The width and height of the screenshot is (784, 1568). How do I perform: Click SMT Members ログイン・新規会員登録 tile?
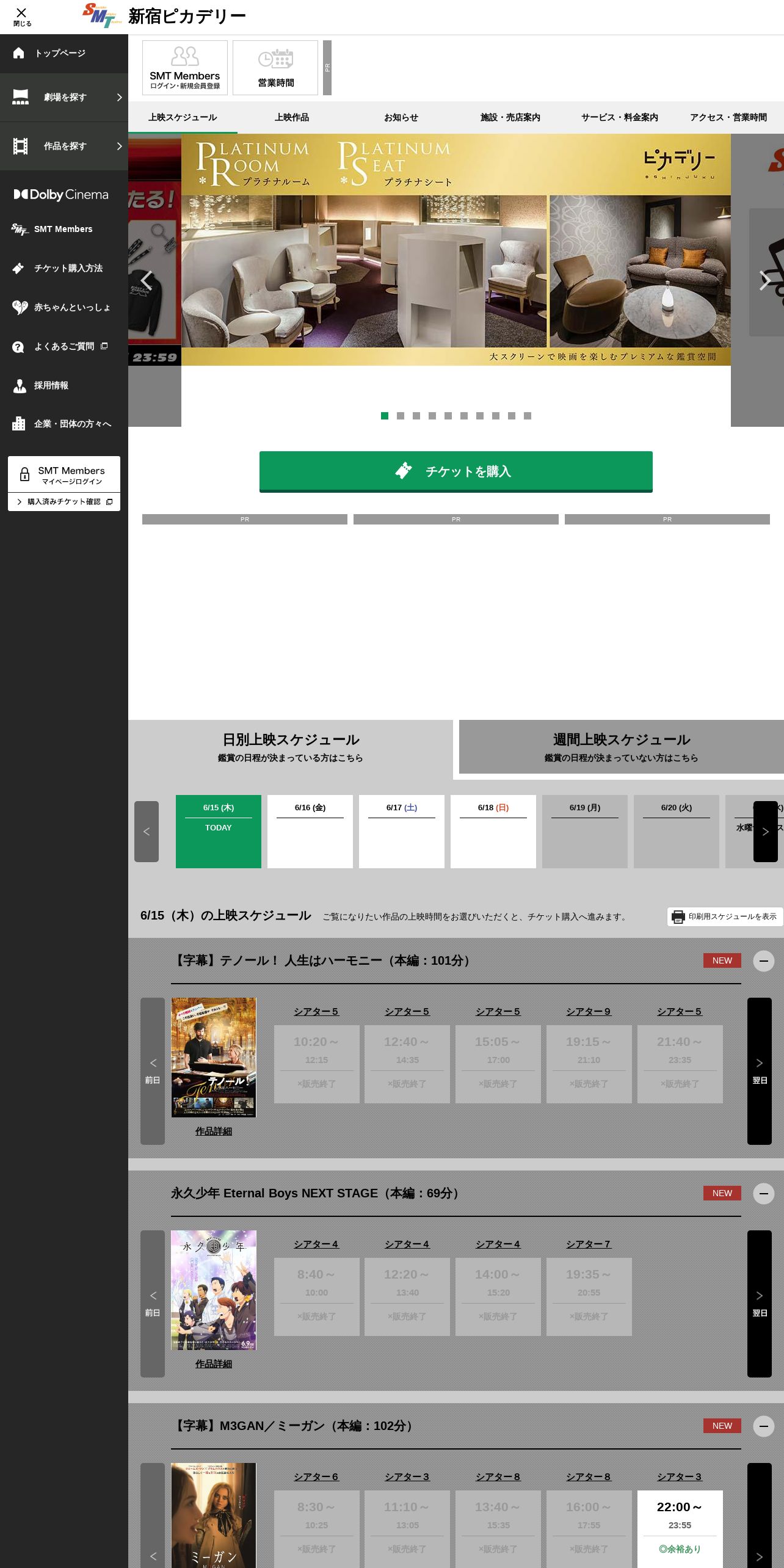(x=185, y=68)
